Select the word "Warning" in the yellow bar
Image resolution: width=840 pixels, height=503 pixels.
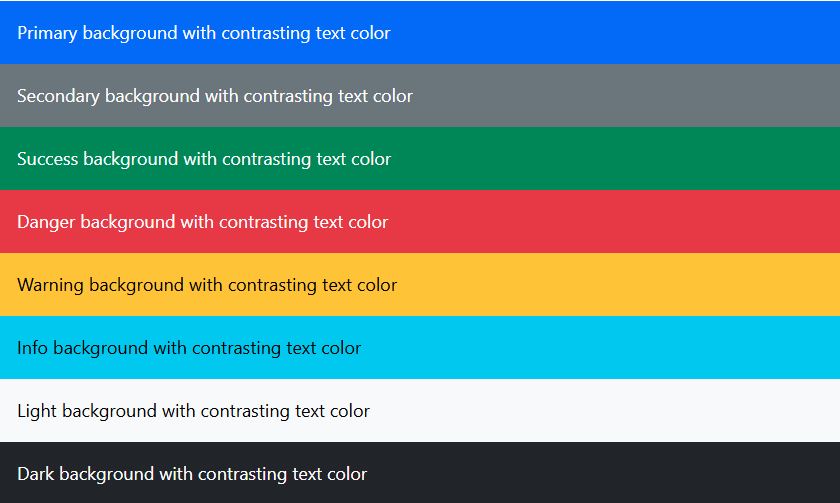click(50, 286)
